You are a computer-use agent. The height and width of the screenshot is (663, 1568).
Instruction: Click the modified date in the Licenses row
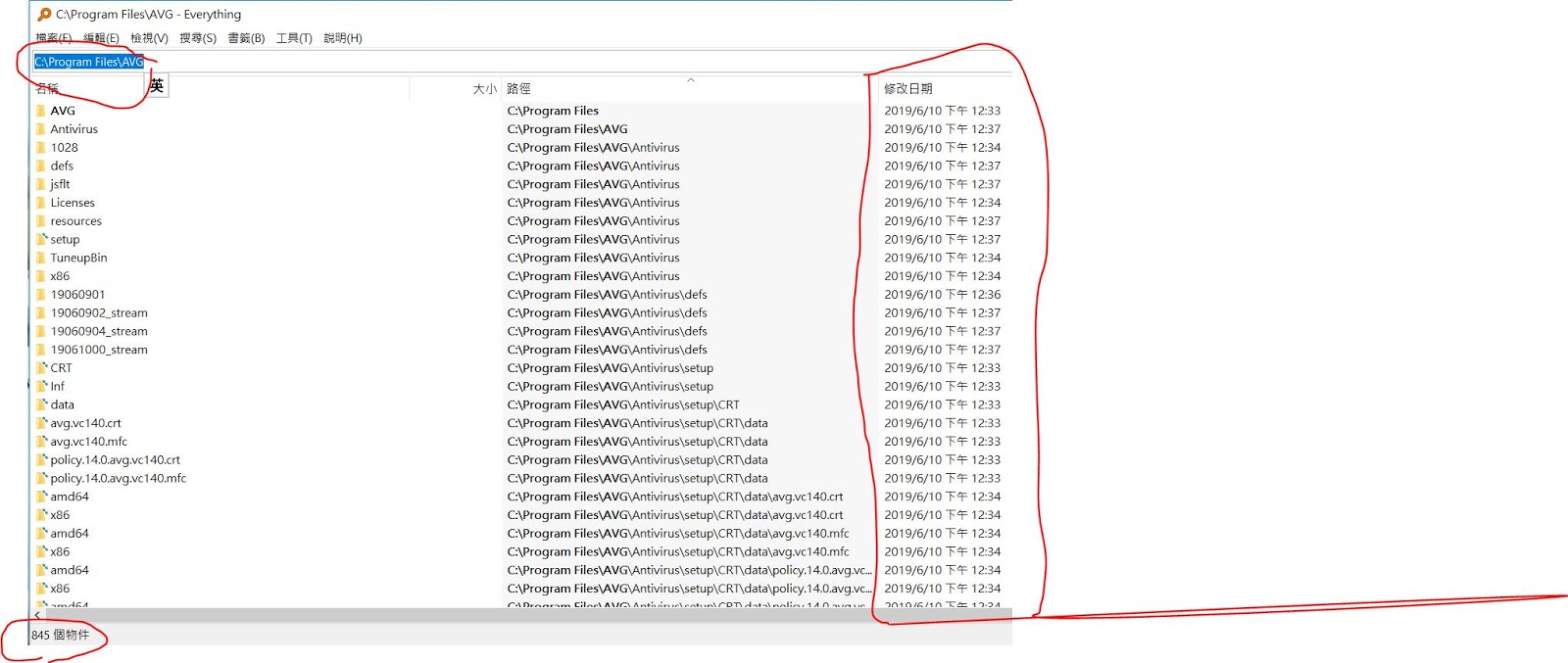click(x=942, y=203)
